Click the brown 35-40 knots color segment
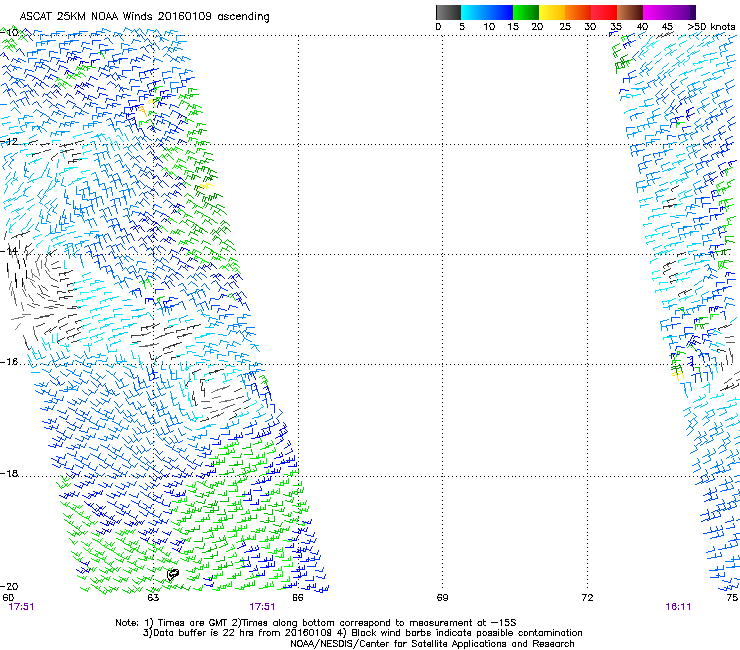The width and height of the screenshot is (740, 650). (x=630, y=12)
